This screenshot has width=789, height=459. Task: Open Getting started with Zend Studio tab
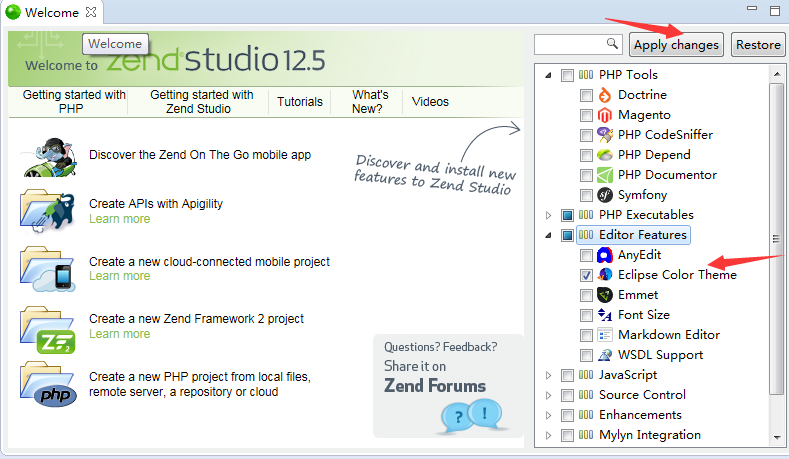click(201, 102)
